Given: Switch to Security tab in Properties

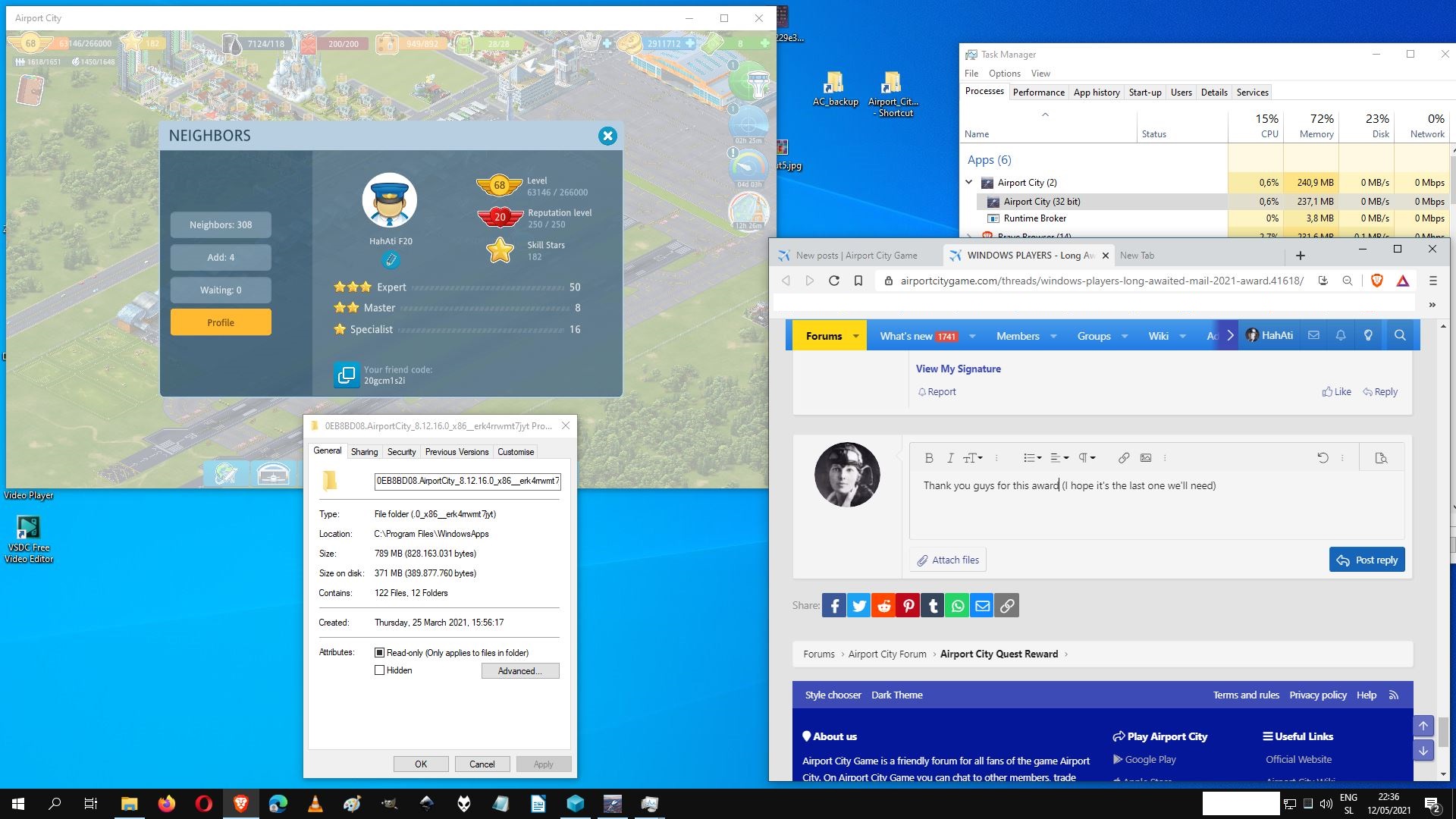Looking at the screenshot, I should [401, 452].
